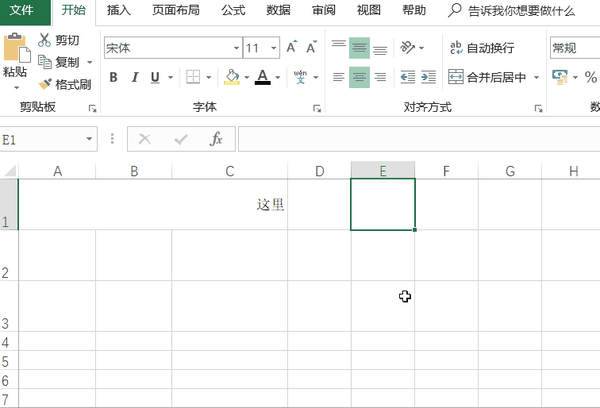Expand underline style dropdown
The width and height of the screenshot is (600, 408).
[x=171, y=77]
